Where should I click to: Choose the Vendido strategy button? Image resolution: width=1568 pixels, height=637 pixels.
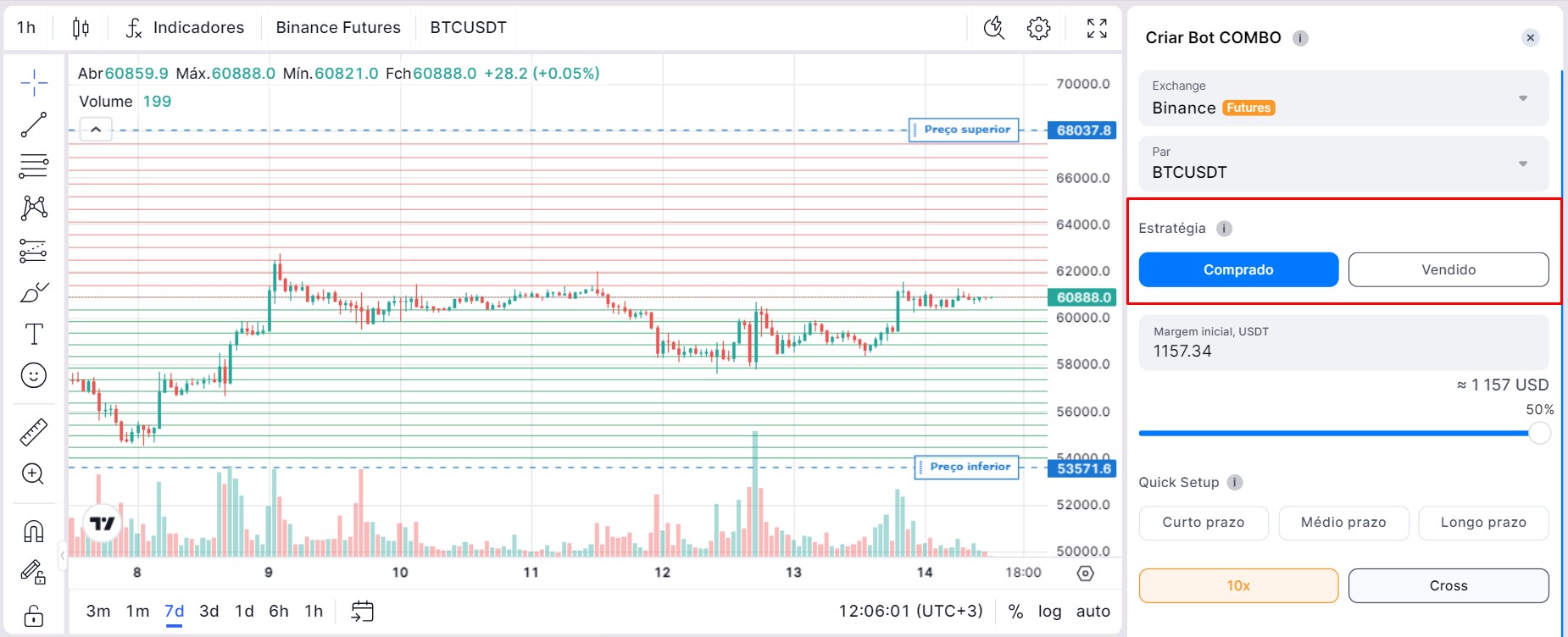pyautogui.click(x=1448, y=269)
